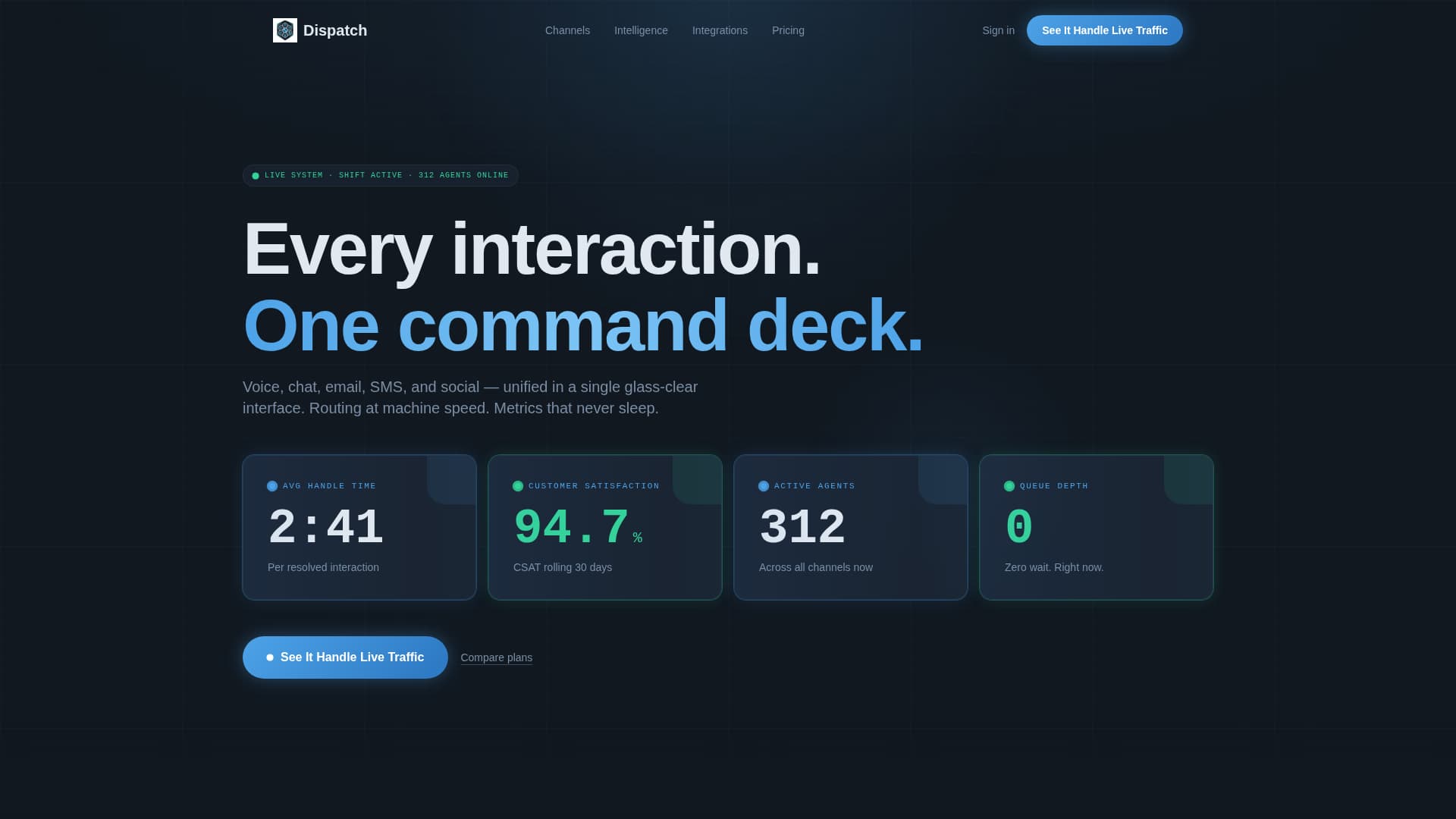Select the Avg Handle Time stat card
Image resolution: width=1456 pixels, height=819 pixels.
359,527
